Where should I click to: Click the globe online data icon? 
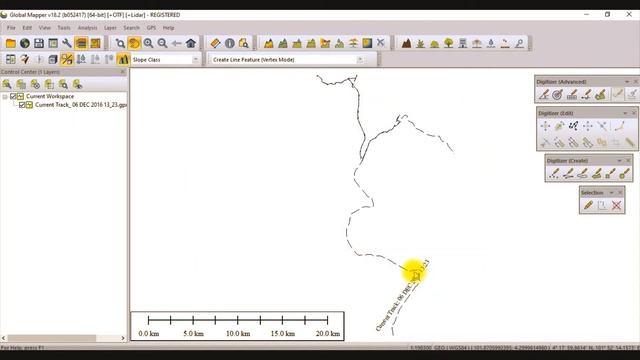tap(25, 43)
